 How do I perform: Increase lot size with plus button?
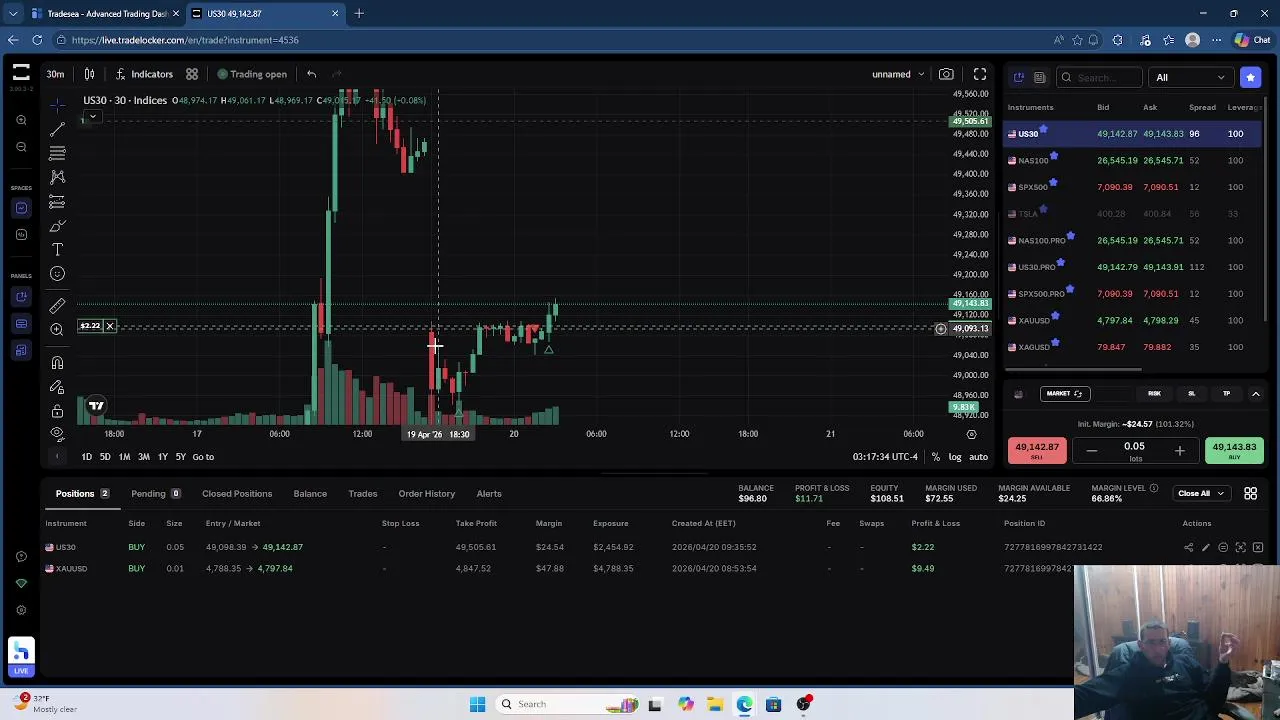click(x=1179, y=451)
